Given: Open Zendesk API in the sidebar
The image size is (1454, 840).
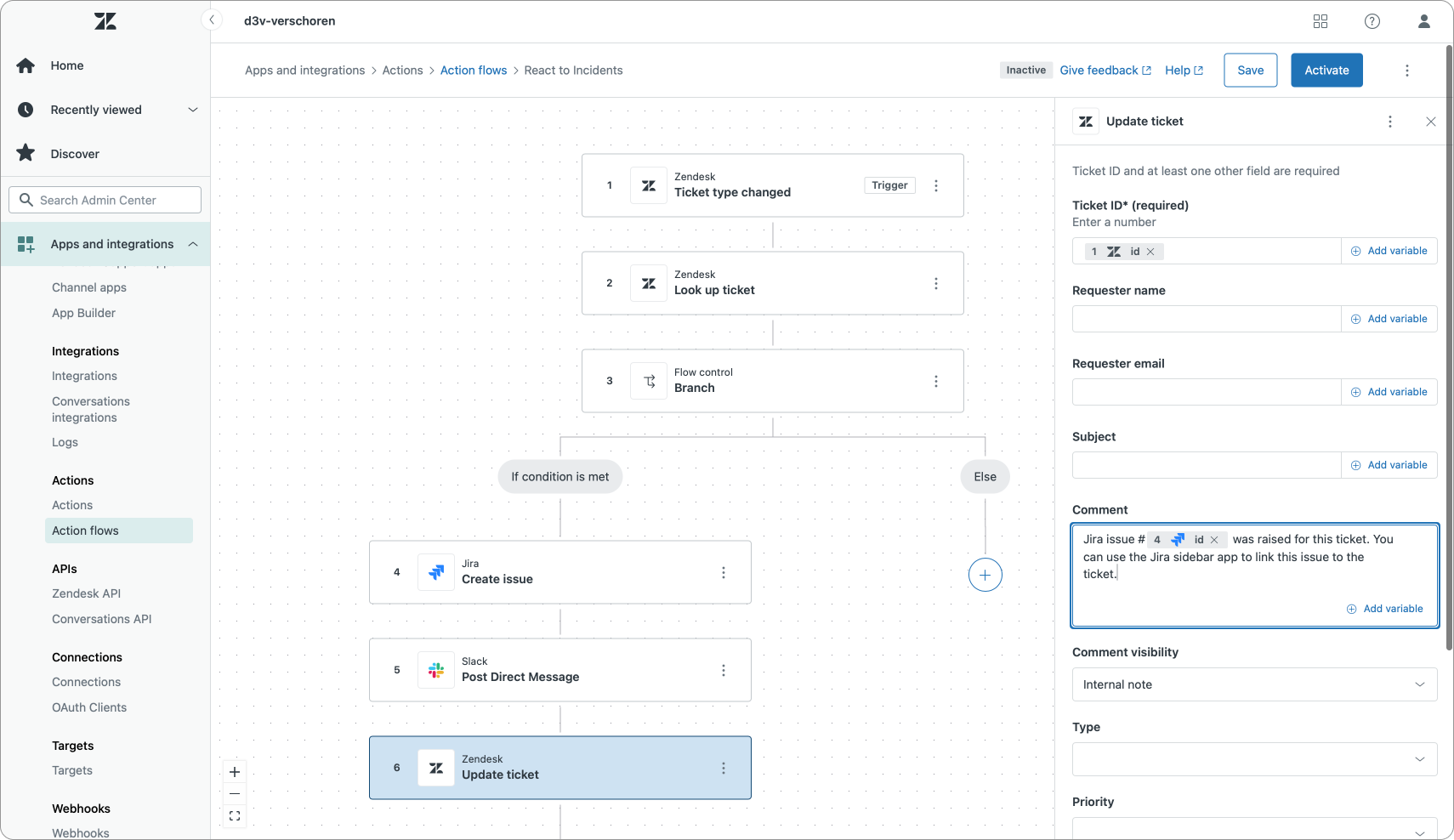Looking at the screenshot, I should [87, 593].
